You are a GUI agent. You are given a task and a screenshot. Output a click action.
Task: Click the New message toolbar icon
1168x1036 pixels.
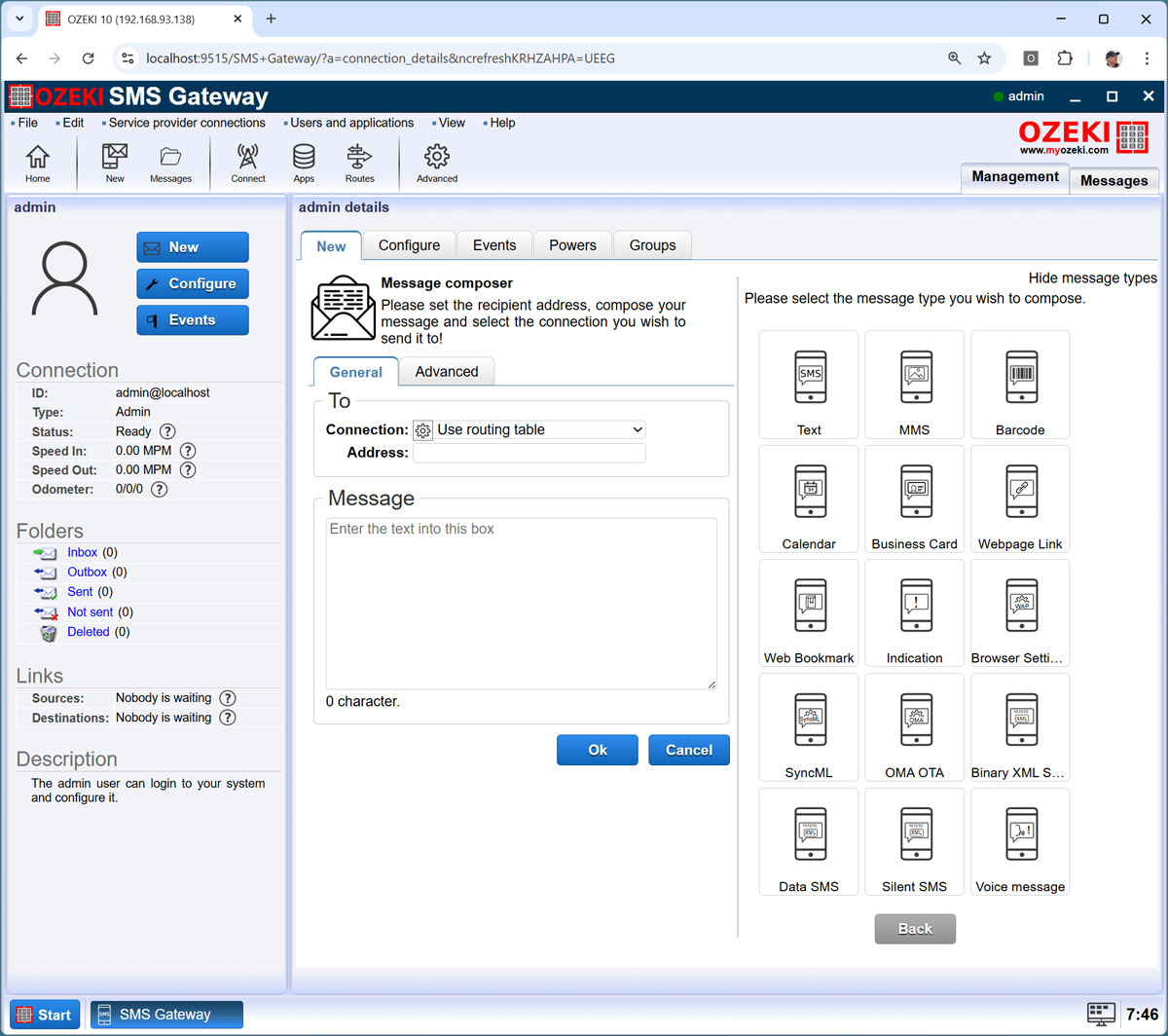[115, 164]
